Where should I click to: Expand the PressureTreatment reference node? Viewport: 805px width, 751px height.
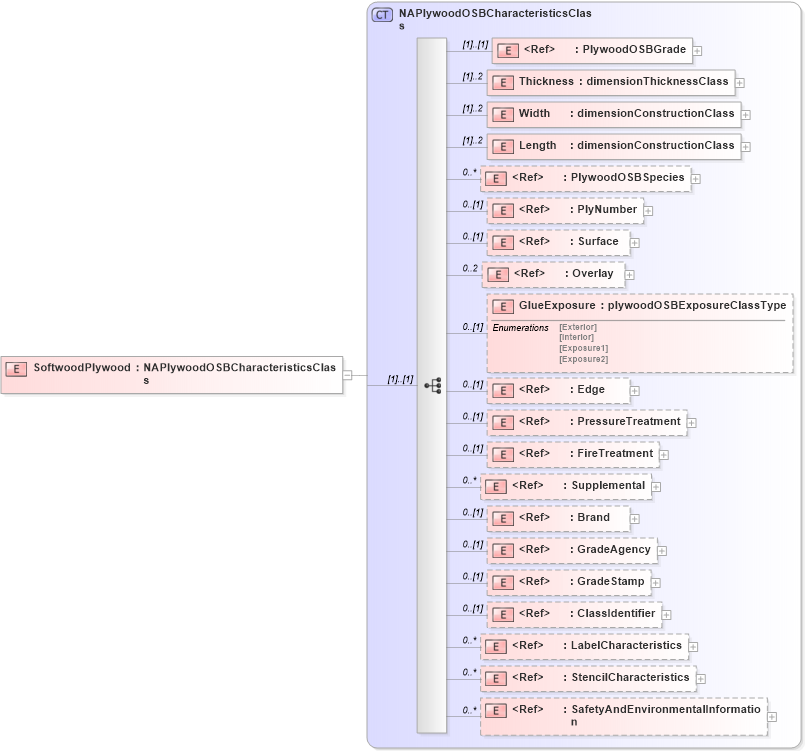click(692, 423)
